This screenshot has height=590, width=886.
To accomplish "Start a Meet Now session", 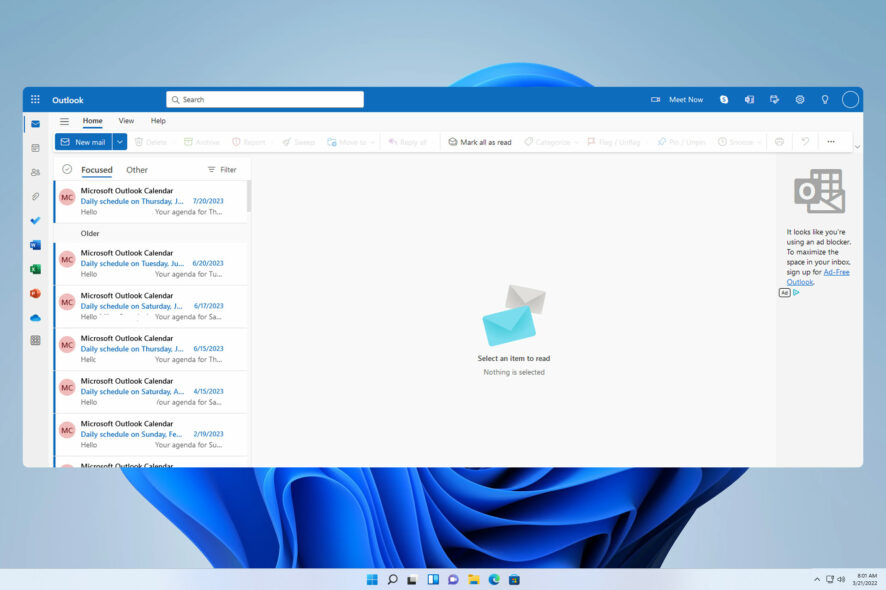I will 680,99.
